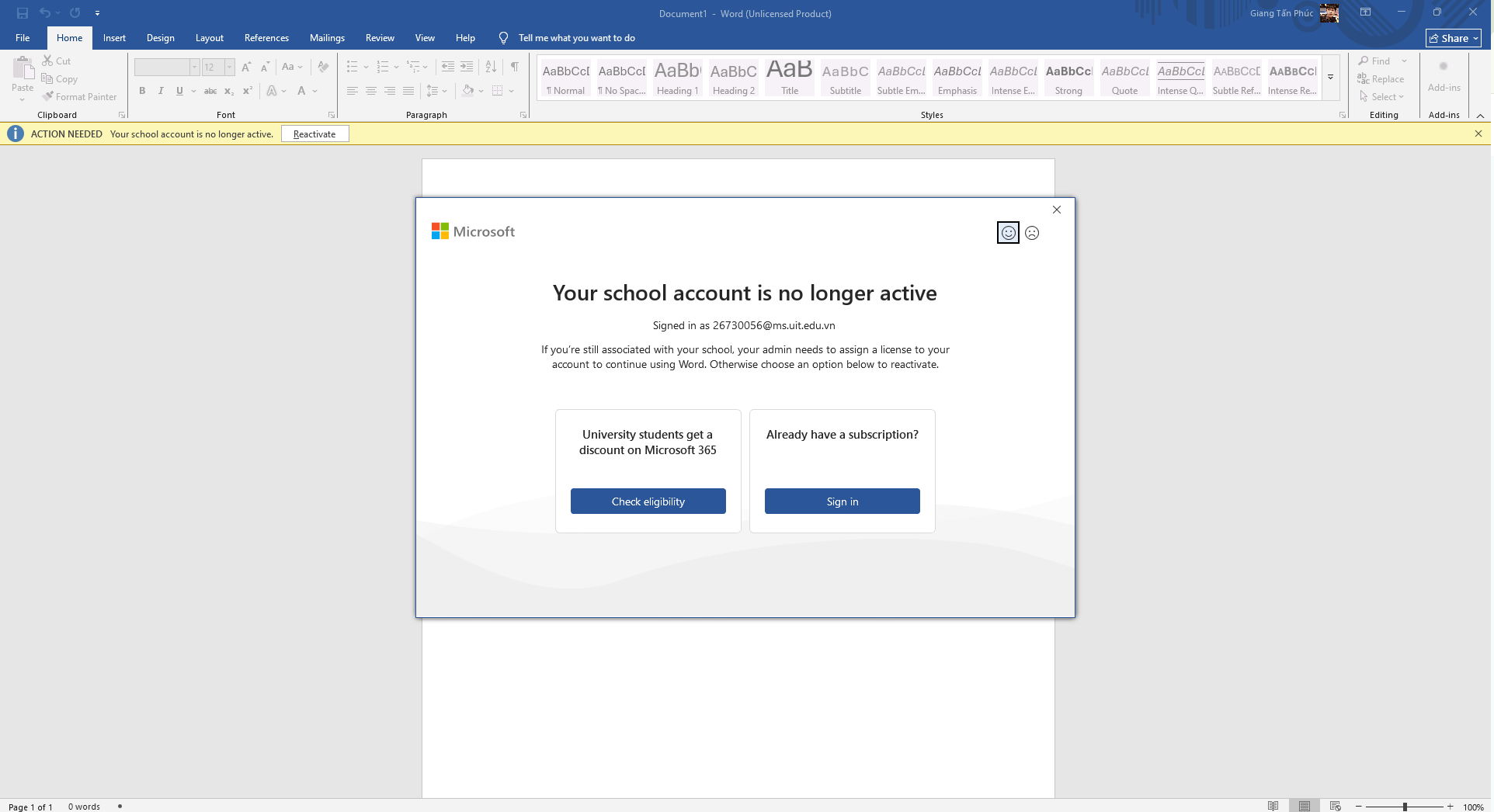Screen dimensions: 1494x812
Task: Switch to the Layout tab
Action: [210, 37]
